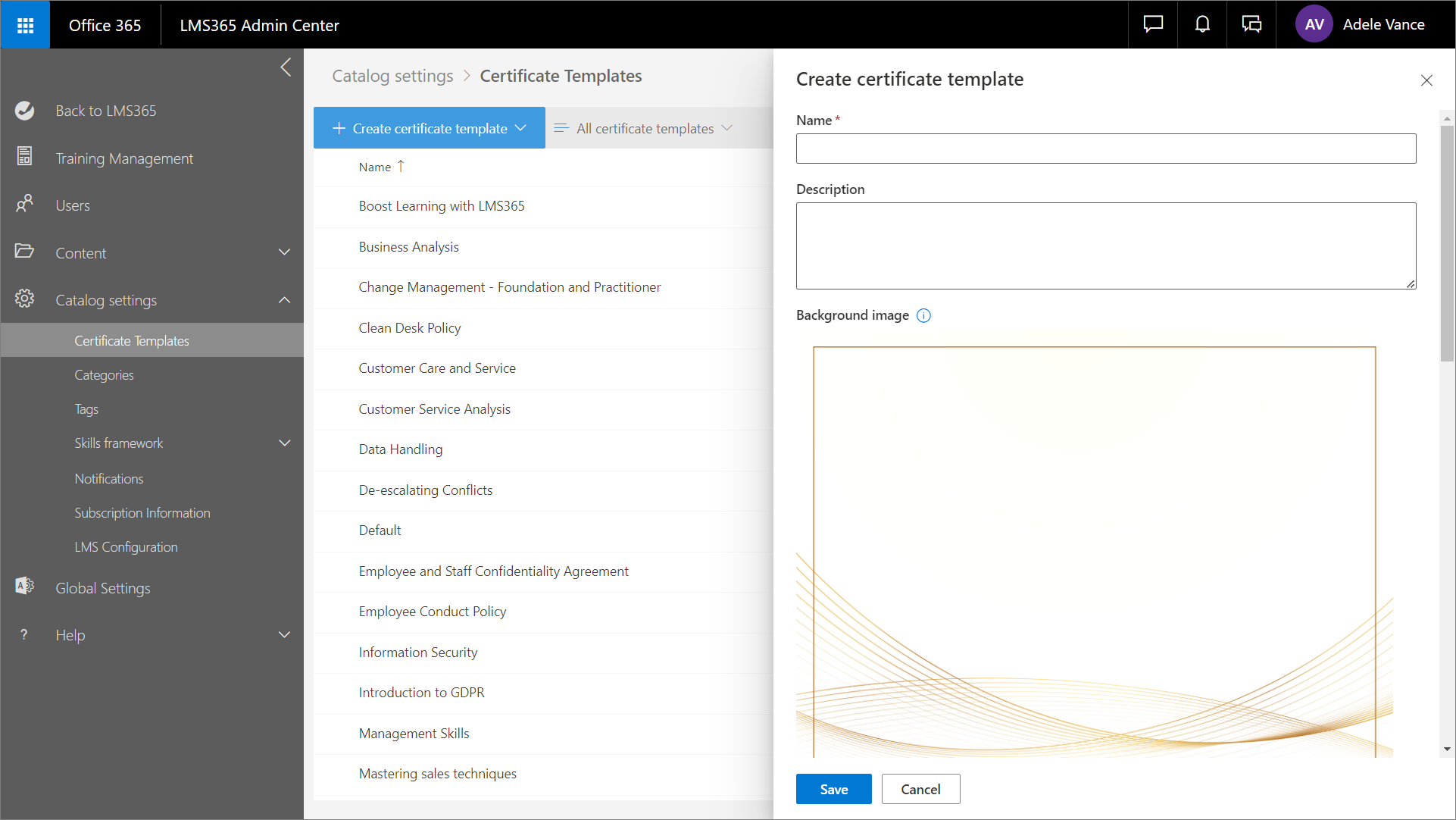Expand the Skills framework submenu

[284, 443]
